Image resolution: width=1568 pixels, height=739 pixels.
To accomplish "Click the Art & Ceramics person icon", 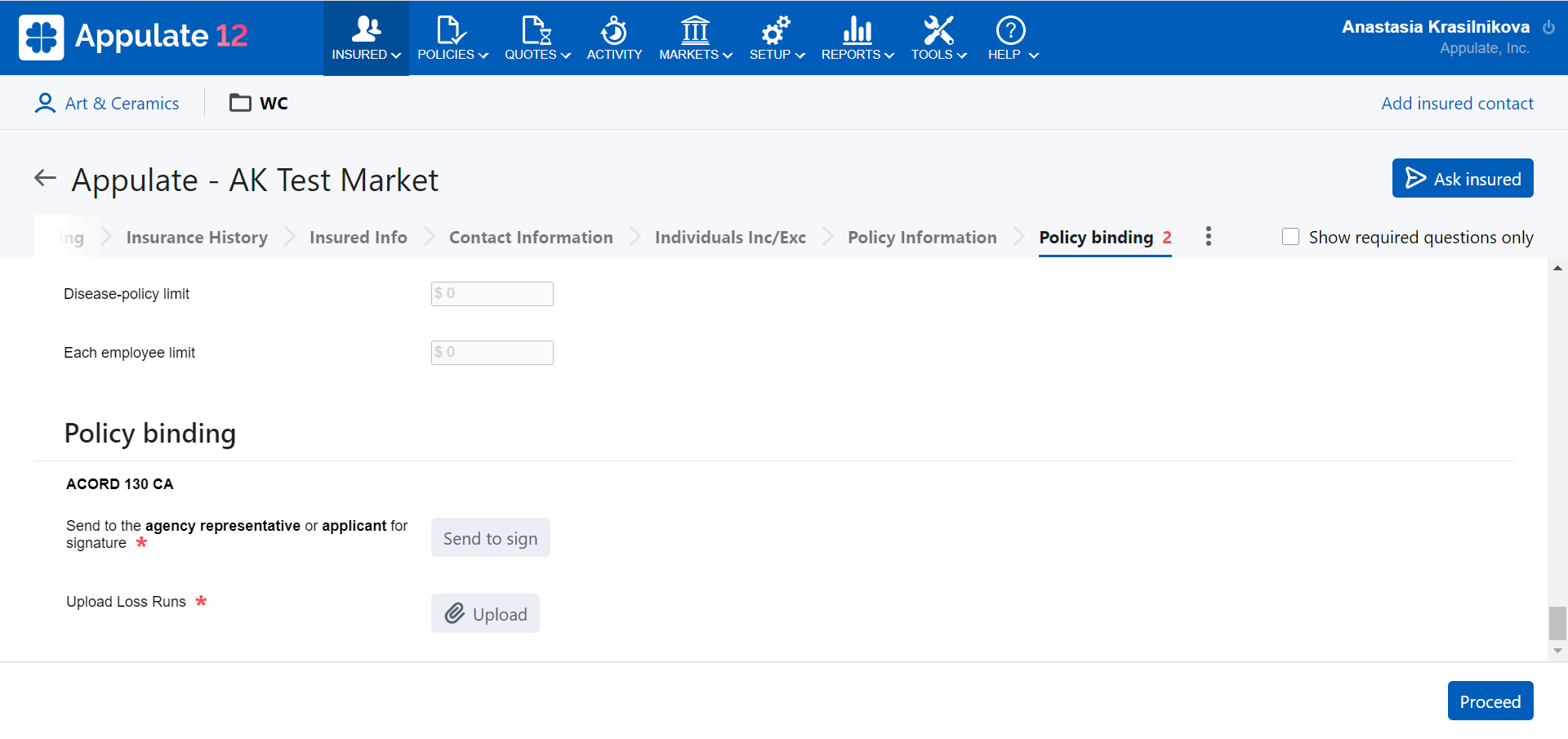I will pyautogui.click(x=45, y=103).
